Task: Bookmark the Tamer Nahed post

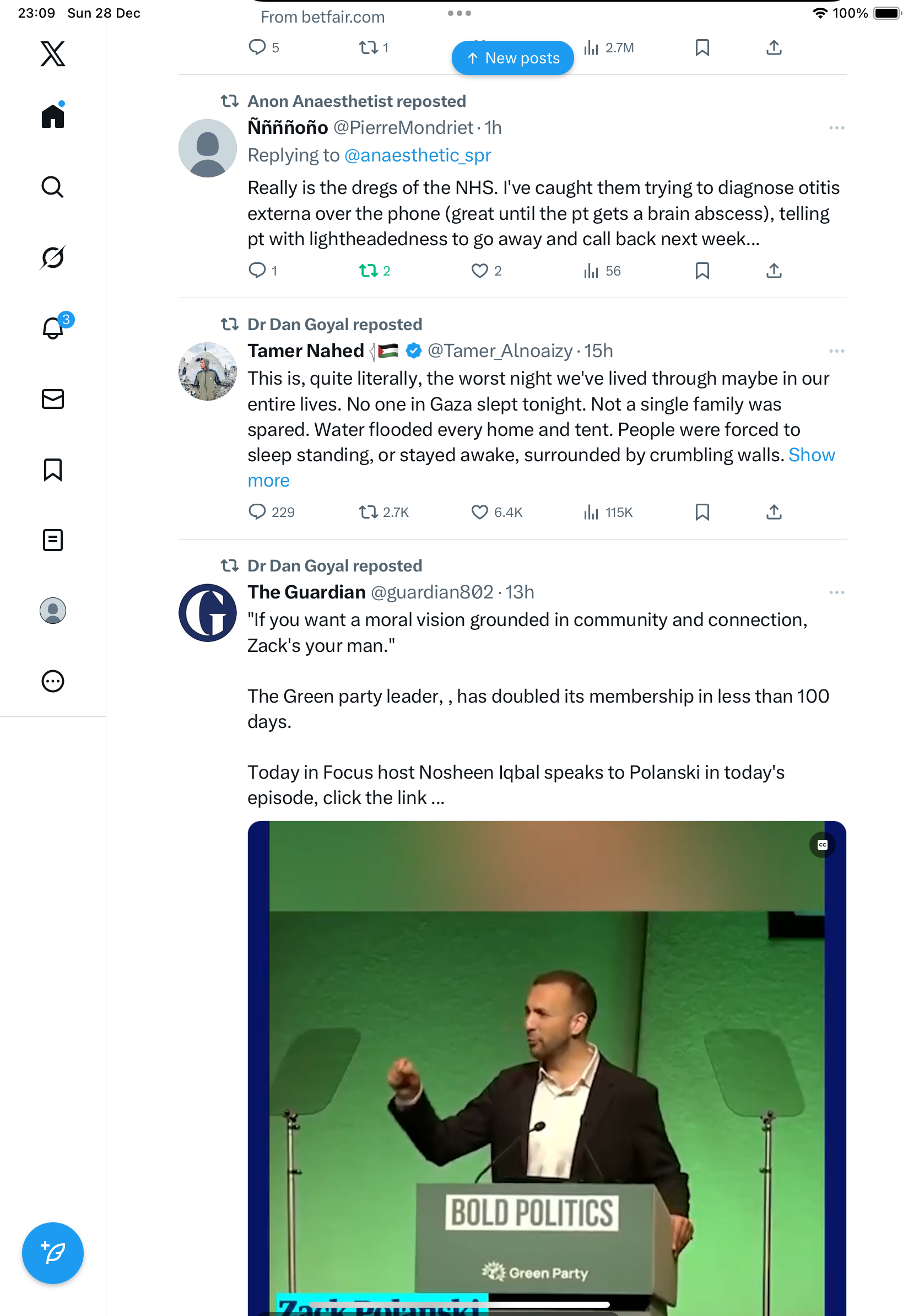Action: 702,512
